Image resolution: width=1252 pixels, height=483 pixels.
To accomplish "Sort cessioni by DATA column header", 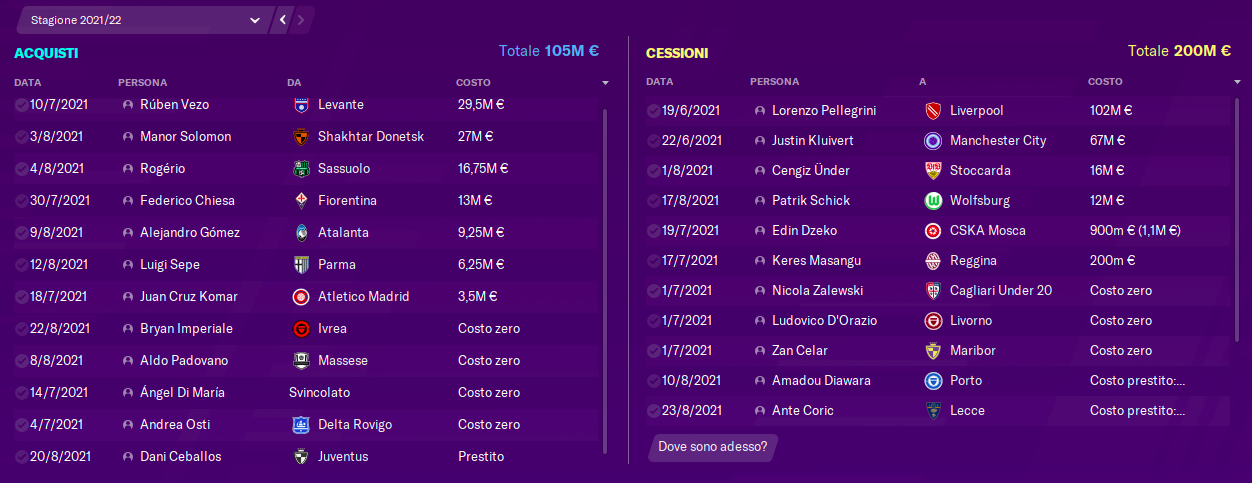I will pos(660,82).
